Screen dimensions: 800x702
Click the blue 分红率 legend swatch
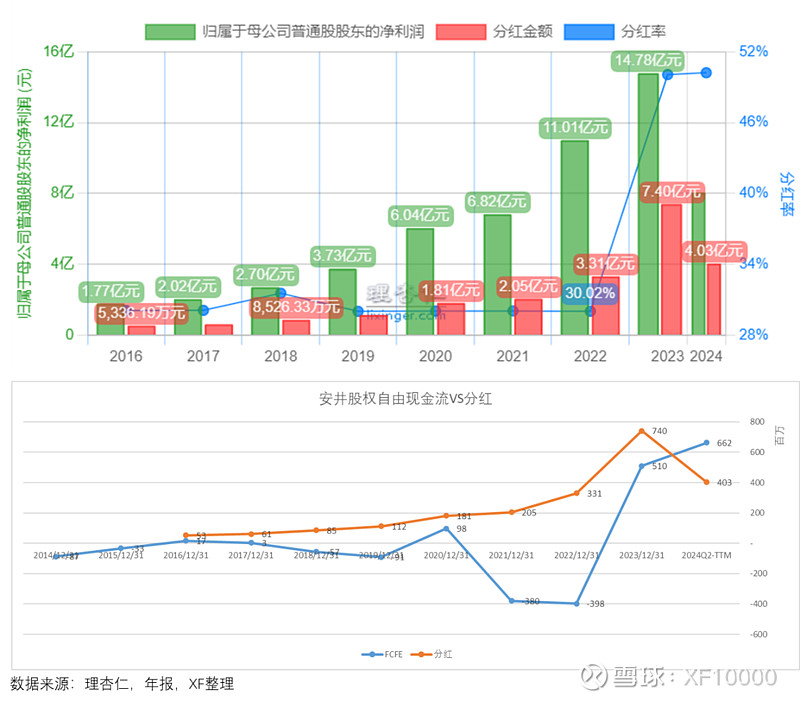(589, 32)
